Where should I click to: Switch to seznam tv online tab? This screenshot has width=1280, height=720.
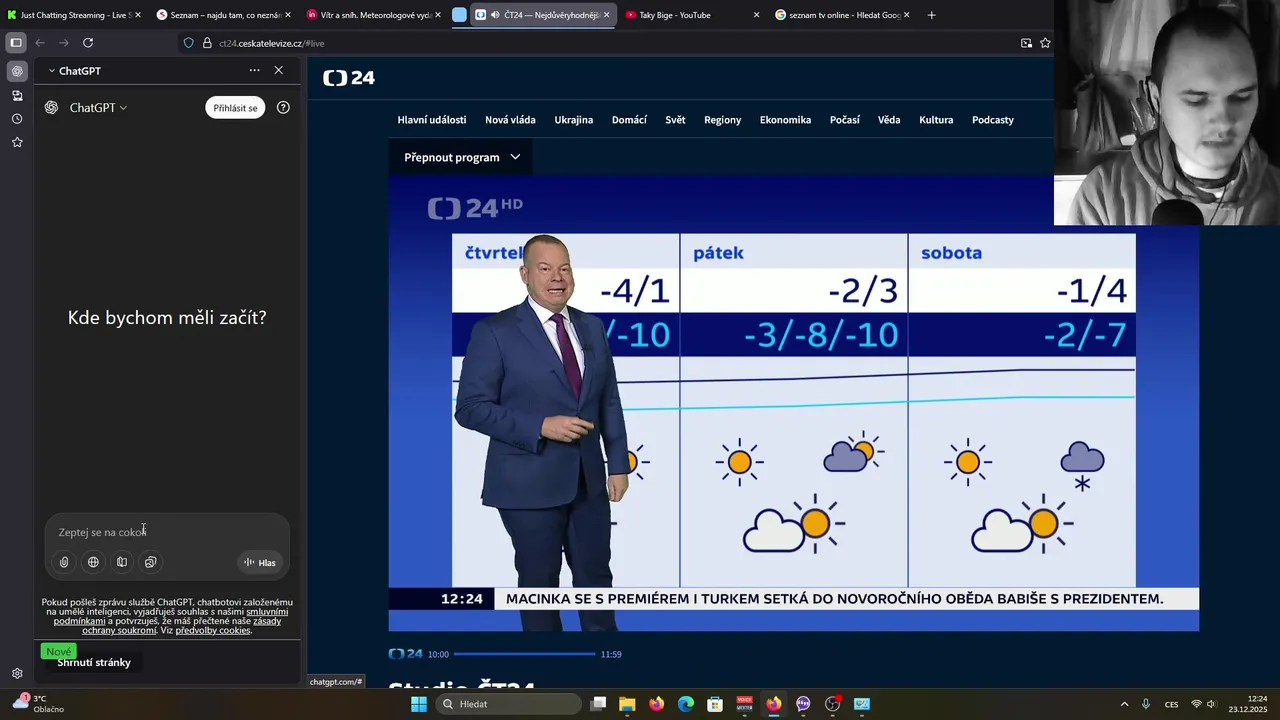point(840,15)
